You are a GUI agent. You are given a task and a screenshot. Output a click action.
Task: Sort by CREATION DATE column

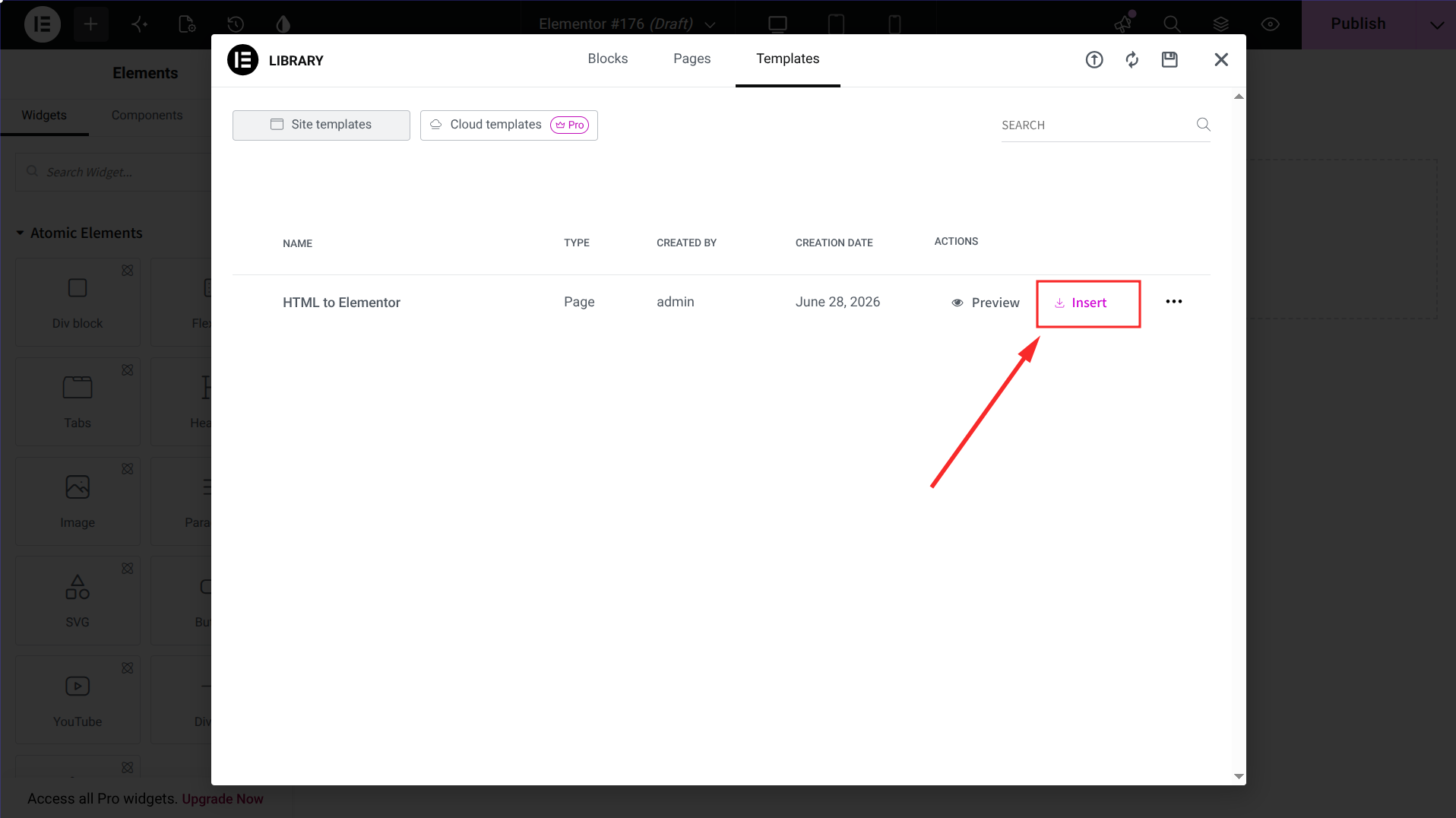pyautogui.click(x=834, y=243)
